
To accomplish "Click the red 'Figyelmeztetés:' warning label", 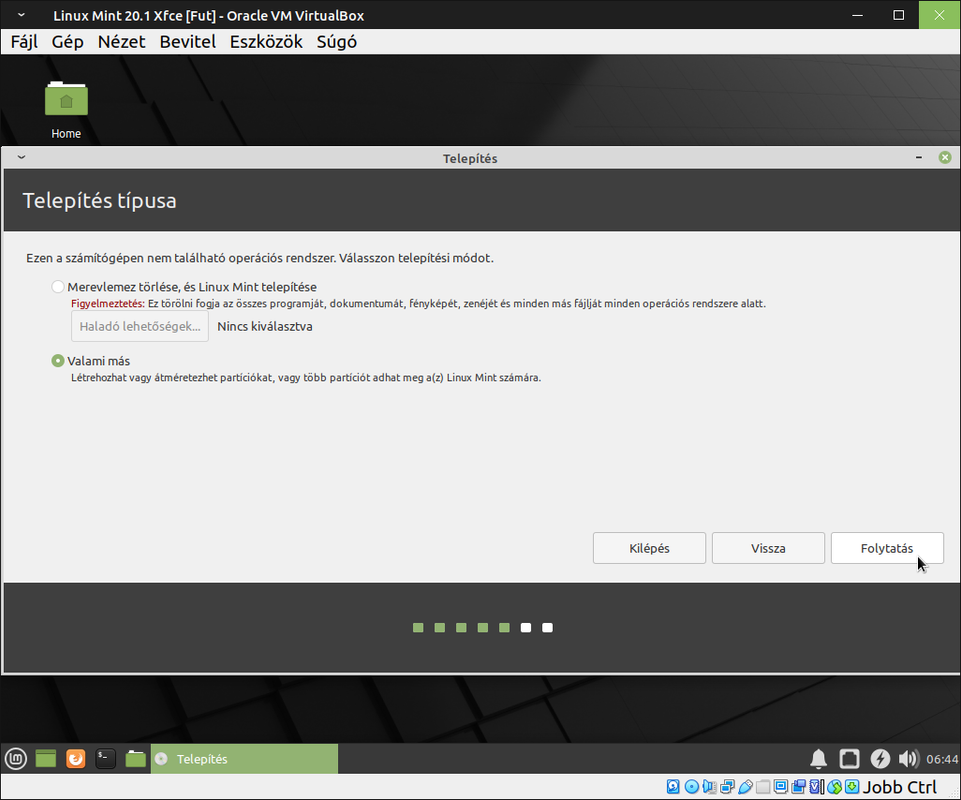I will 108,303.
